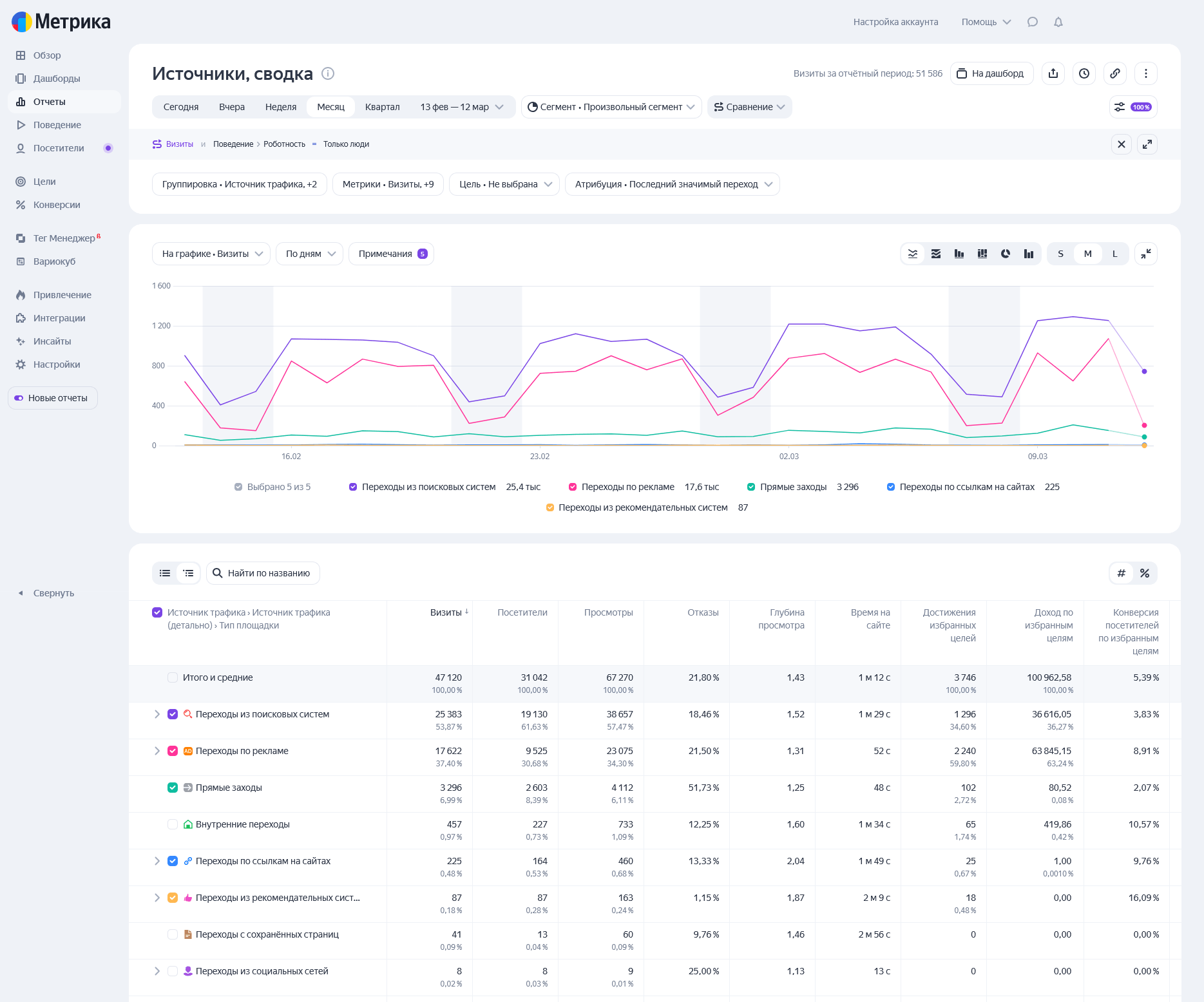1204x1002 pixels.
Task: Click the На дашборд button
Action: 991,73
